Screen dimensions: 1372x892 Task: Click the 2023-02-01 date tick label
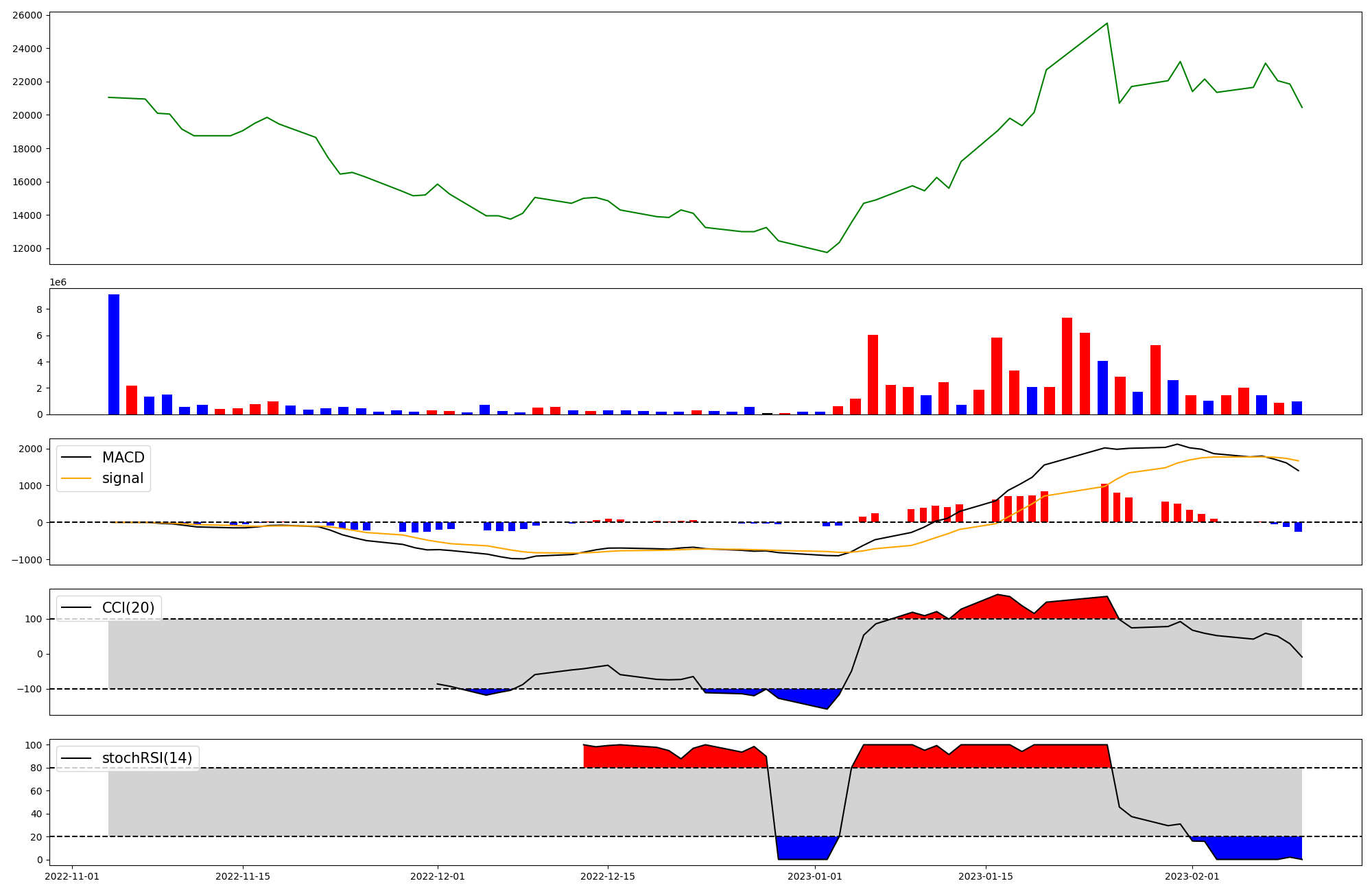click(x=1193, y=876)
